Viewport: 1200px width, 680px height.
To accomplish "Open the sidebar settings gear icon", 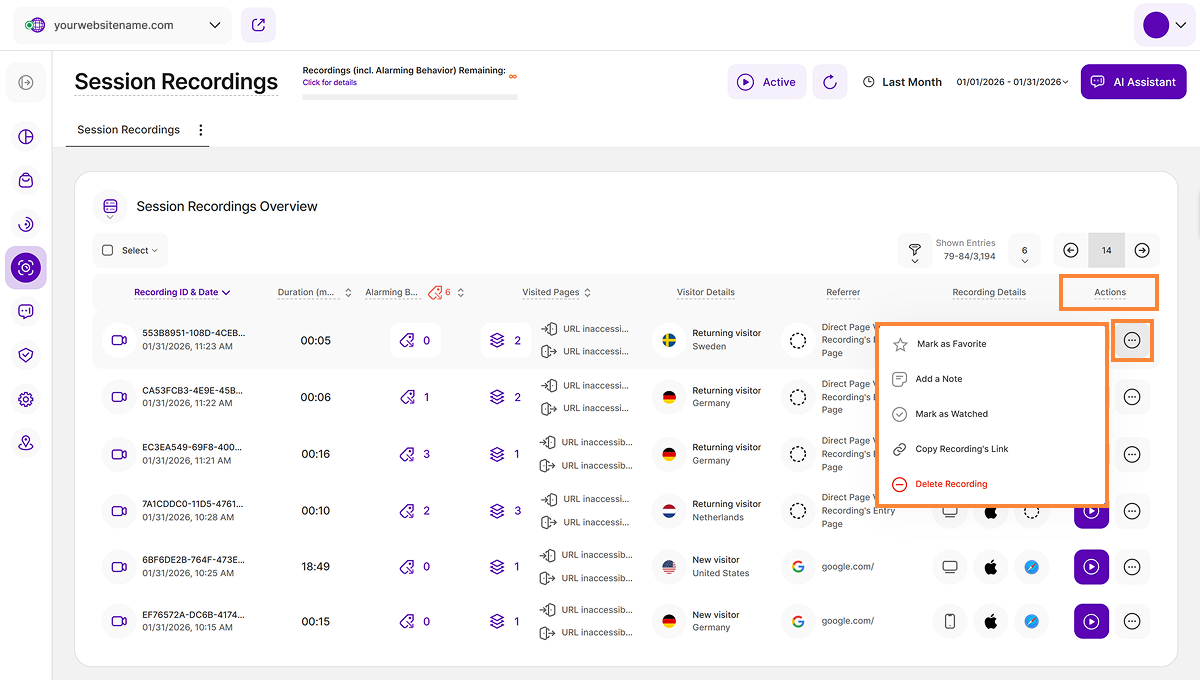I will pyautogui.click(x=26, y=399).
